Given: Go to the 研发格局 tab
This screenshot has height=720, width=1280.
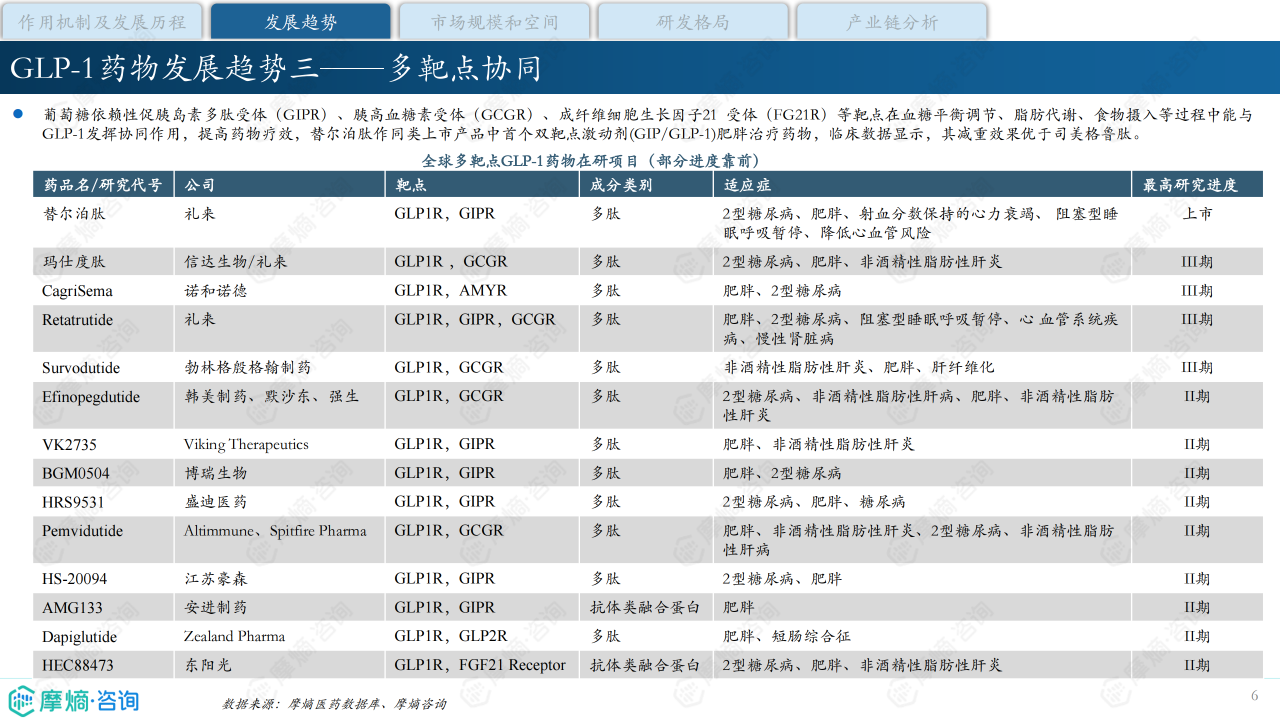Looking at the screenshot, I should (692, 22).
